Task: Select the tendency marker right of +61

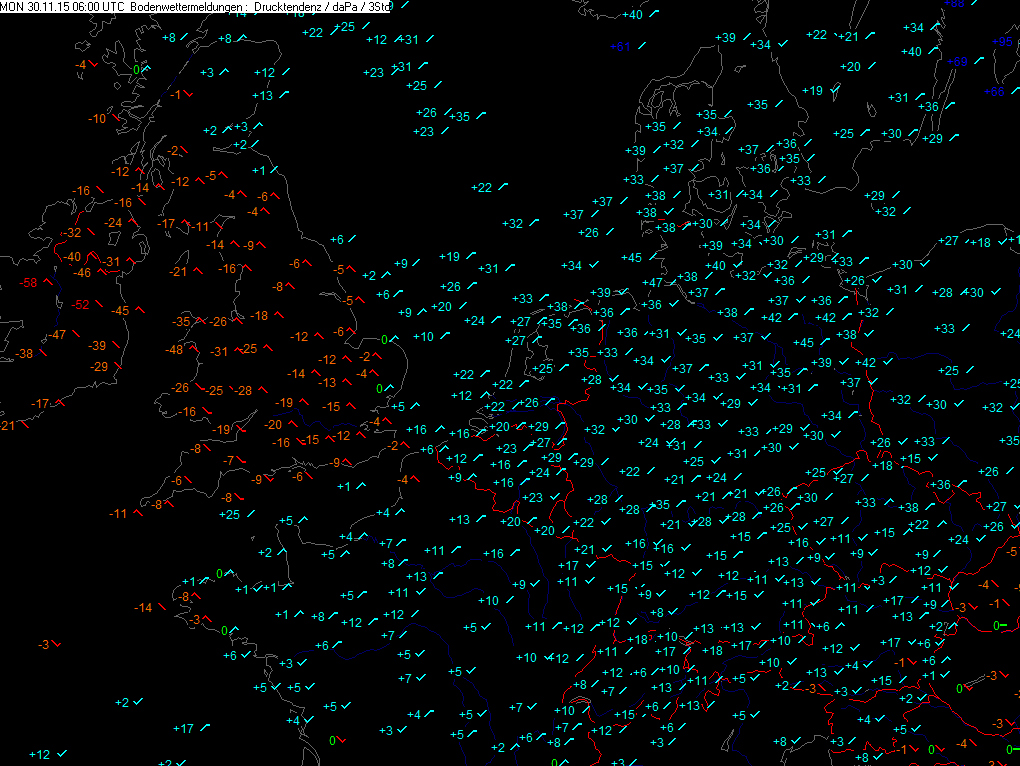Action: pos(642,46)
